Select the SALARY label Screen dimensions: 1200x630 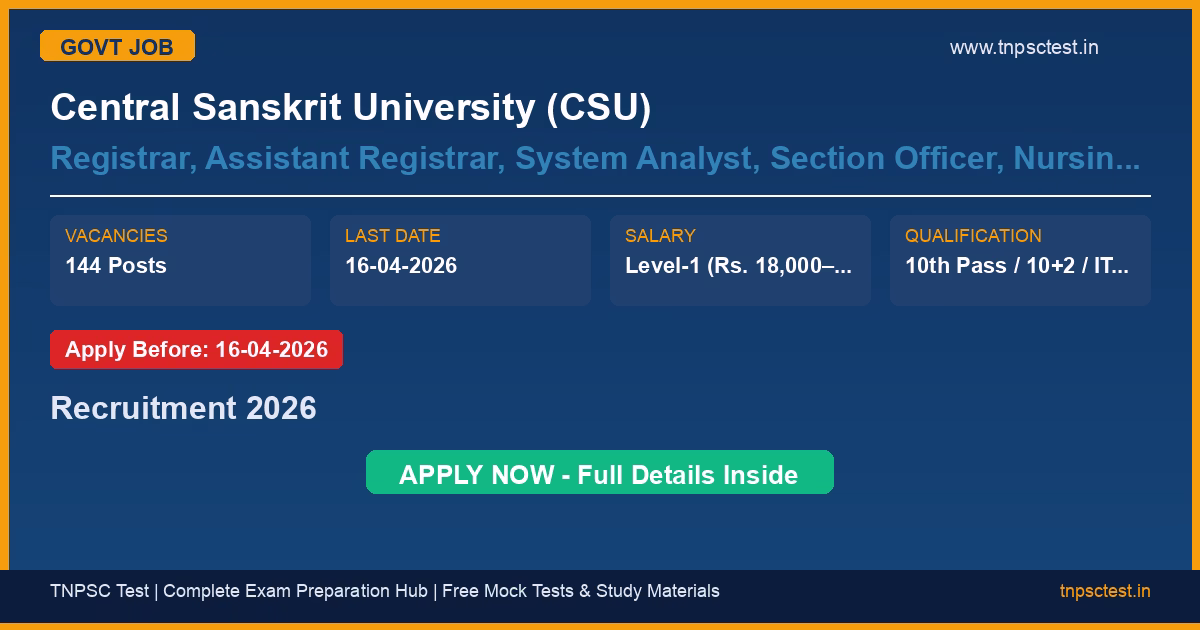659,236
